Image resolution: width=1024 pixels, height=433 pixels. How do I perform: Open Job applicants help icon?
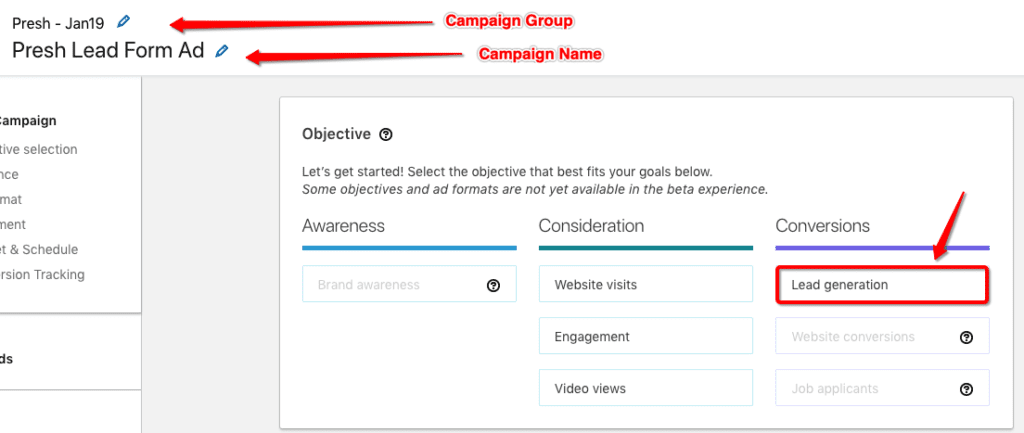pyautogui.click(x=967, y=389)
